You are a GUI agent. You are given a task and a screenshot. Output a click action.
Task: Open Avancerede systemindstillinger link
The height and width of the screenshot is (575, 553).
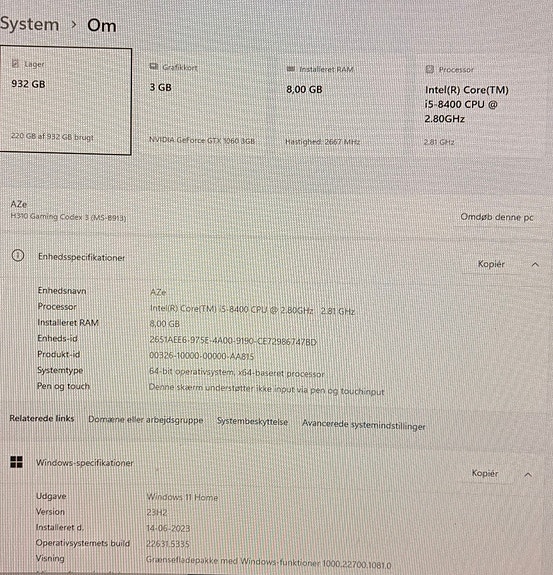click(x=363, y=425)
